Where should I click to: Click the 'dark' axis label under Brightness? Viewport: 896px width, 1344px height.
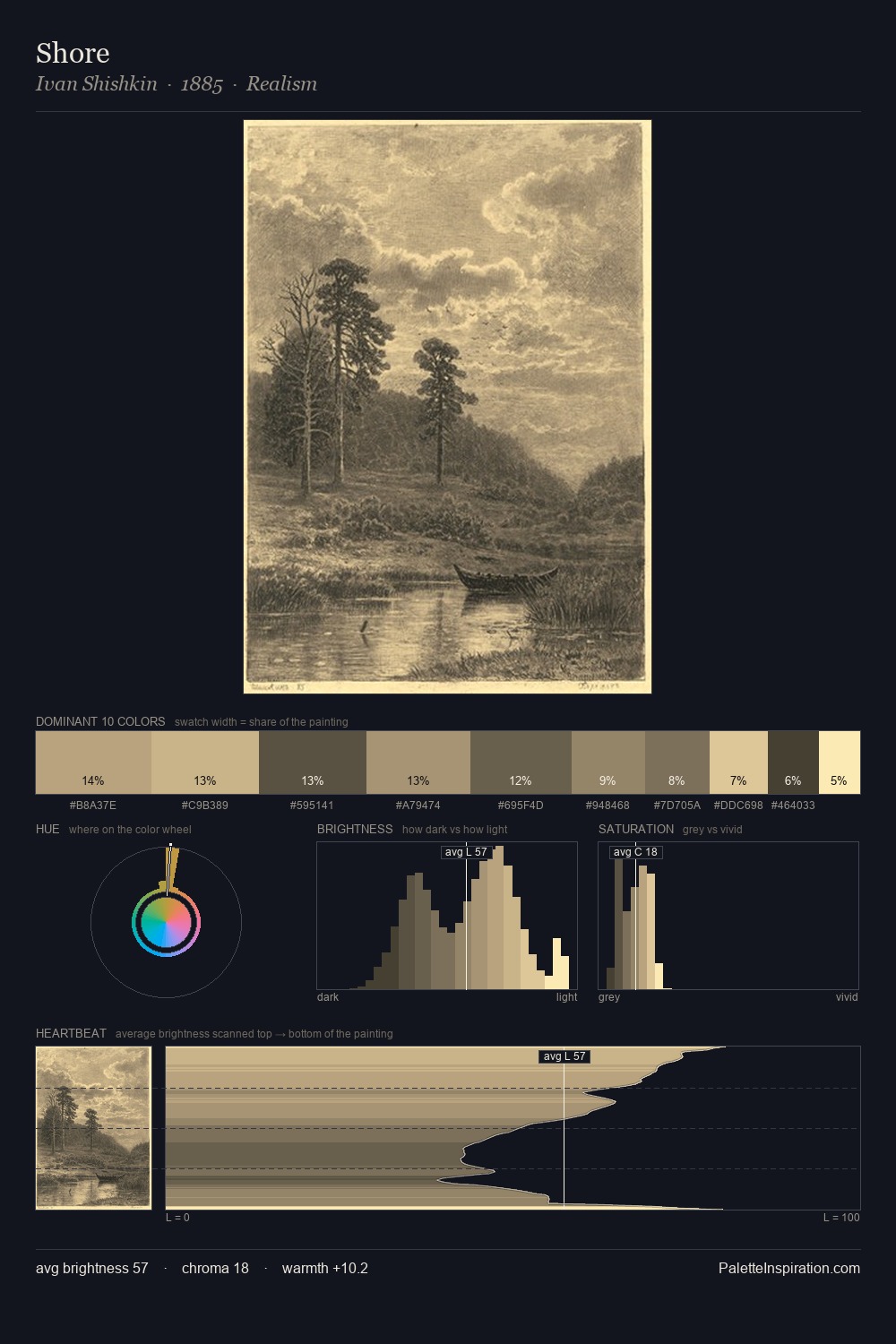(x=328, y=996)
